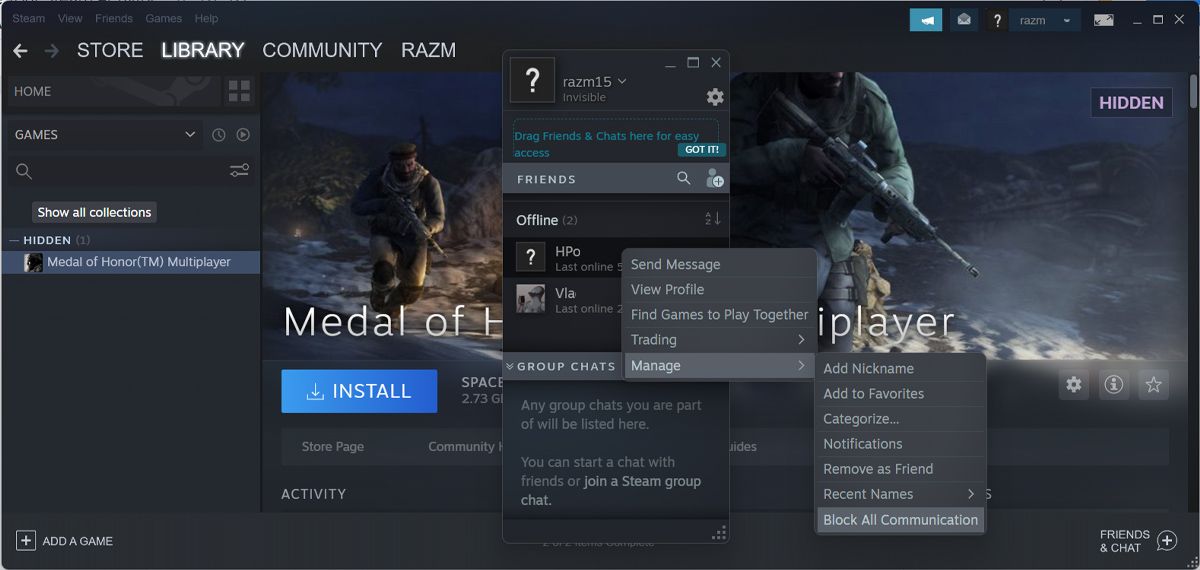Open the announcements megaphone icon
Image resolution: width=1200 pixels, height=570 pixels.
tap(926, 20)
